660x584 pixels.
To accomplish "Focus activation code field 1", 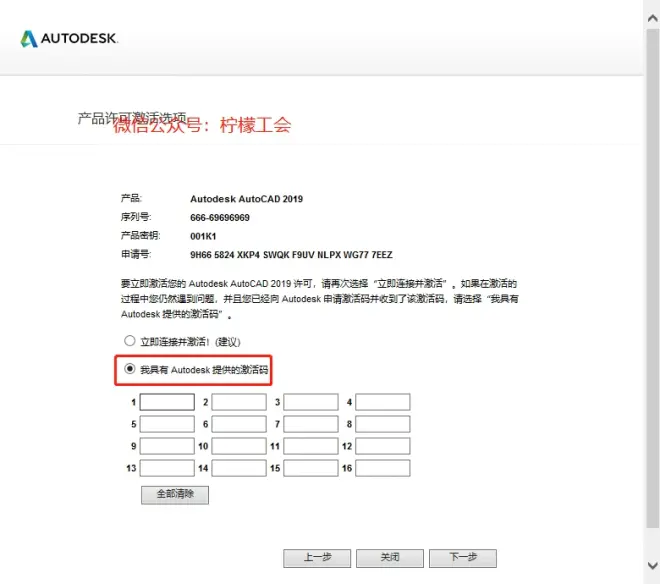I will [167, 402].
